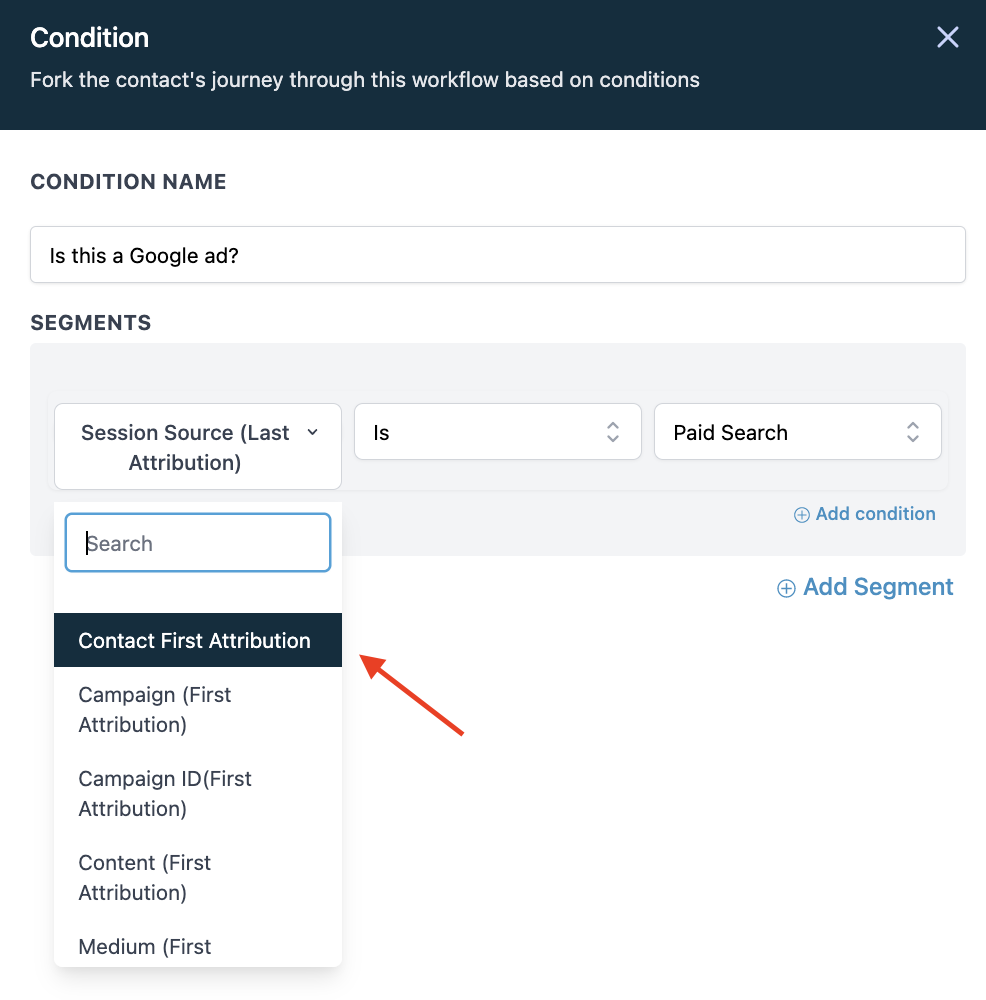Click the Add condition link
986x1000 pixels.
[x=875, y=514]
